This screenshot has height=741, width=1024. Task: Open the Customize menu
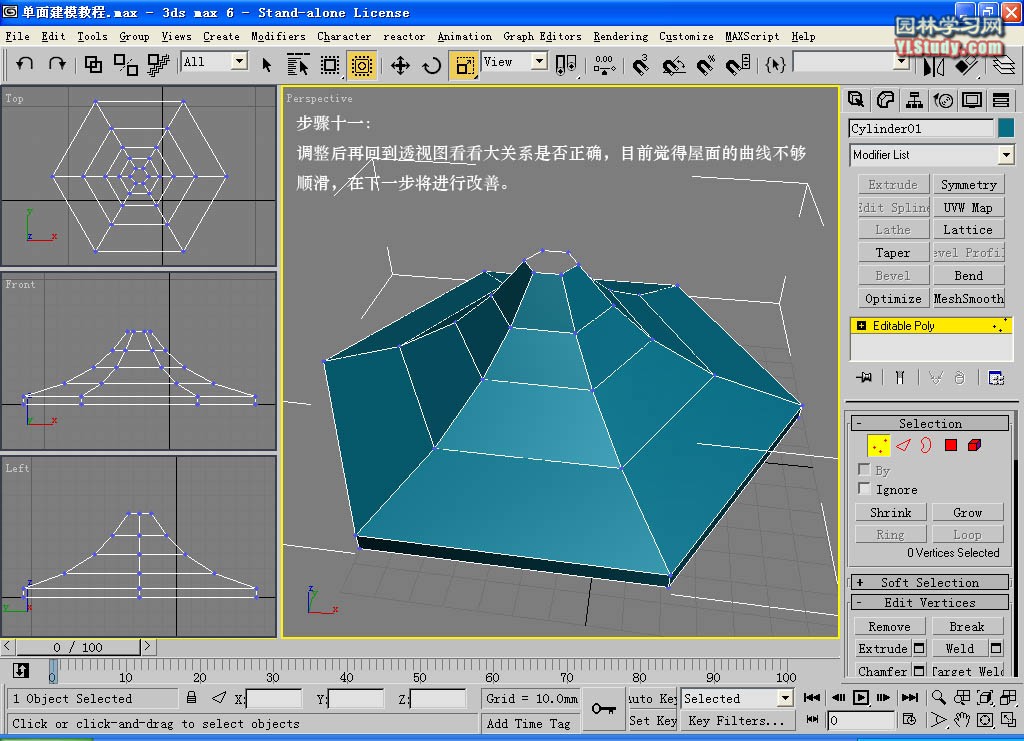click(x=686, y=37)
